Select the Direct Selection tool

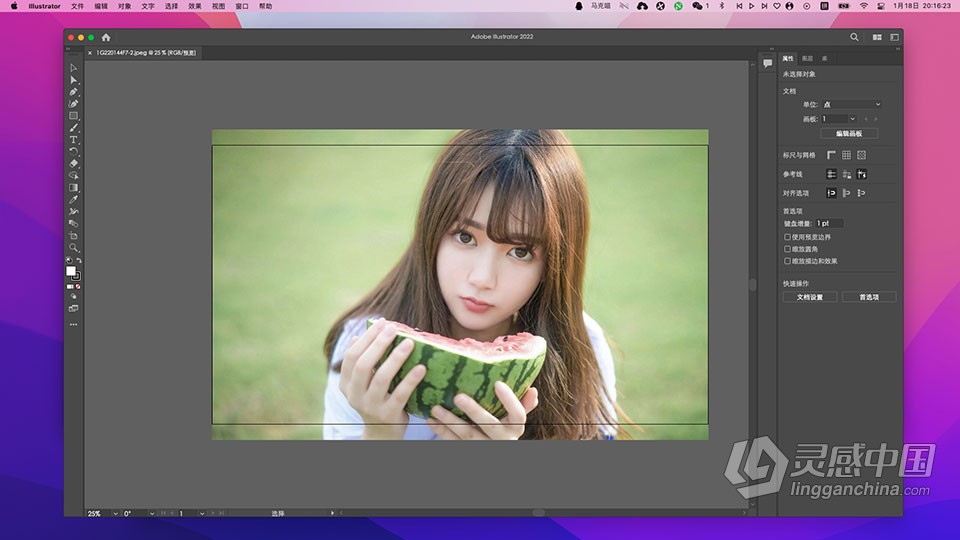click(73, 80)
